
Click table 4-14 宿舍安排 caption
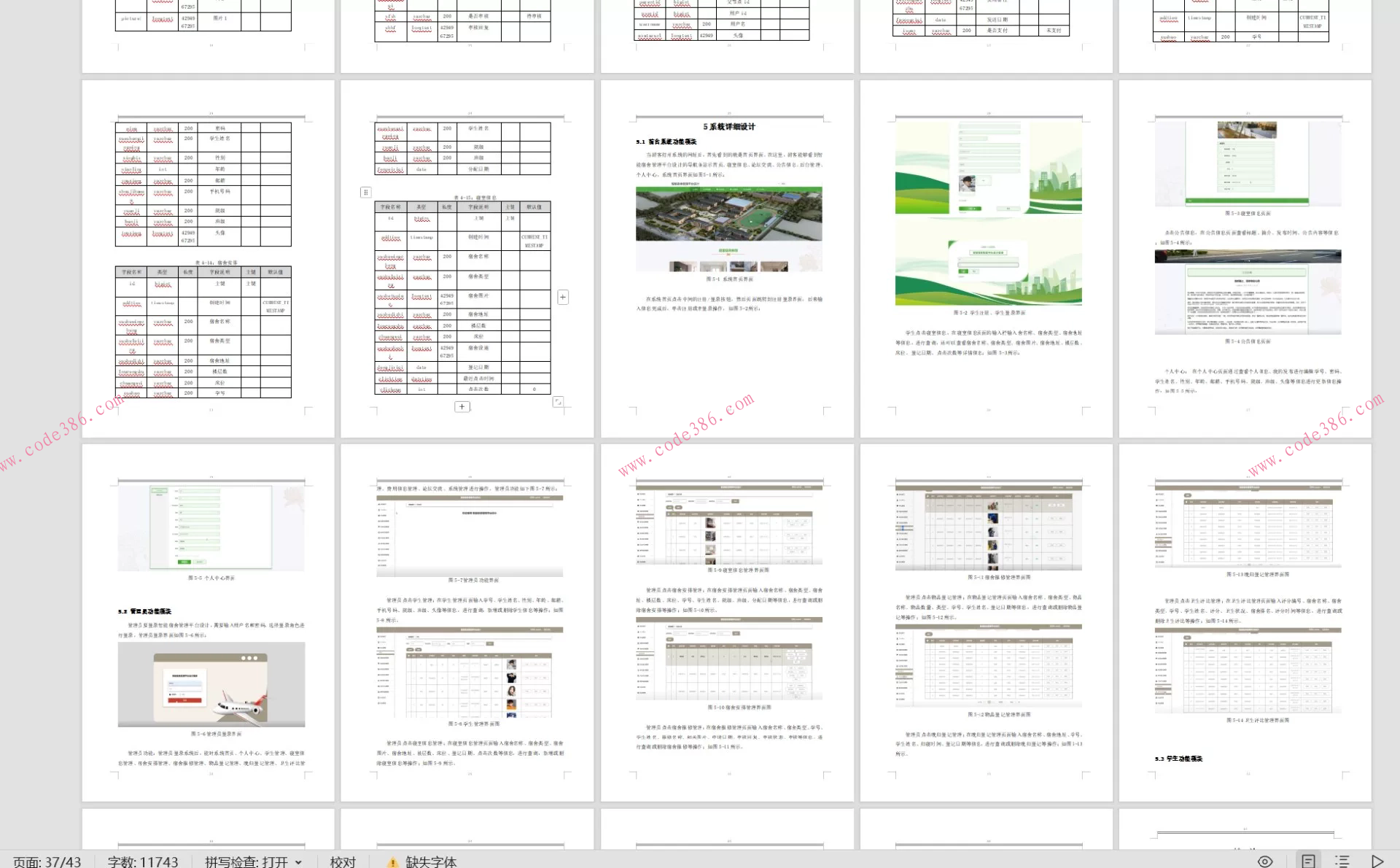tap(216, 263)
